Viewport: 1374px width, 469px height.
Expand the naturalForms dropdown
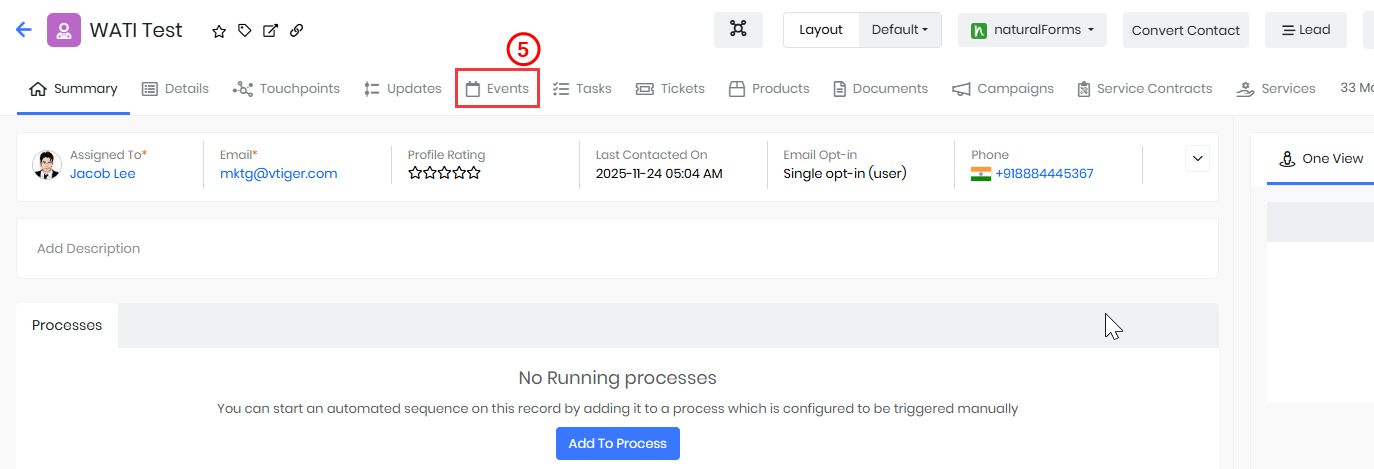click(1032, 30)
